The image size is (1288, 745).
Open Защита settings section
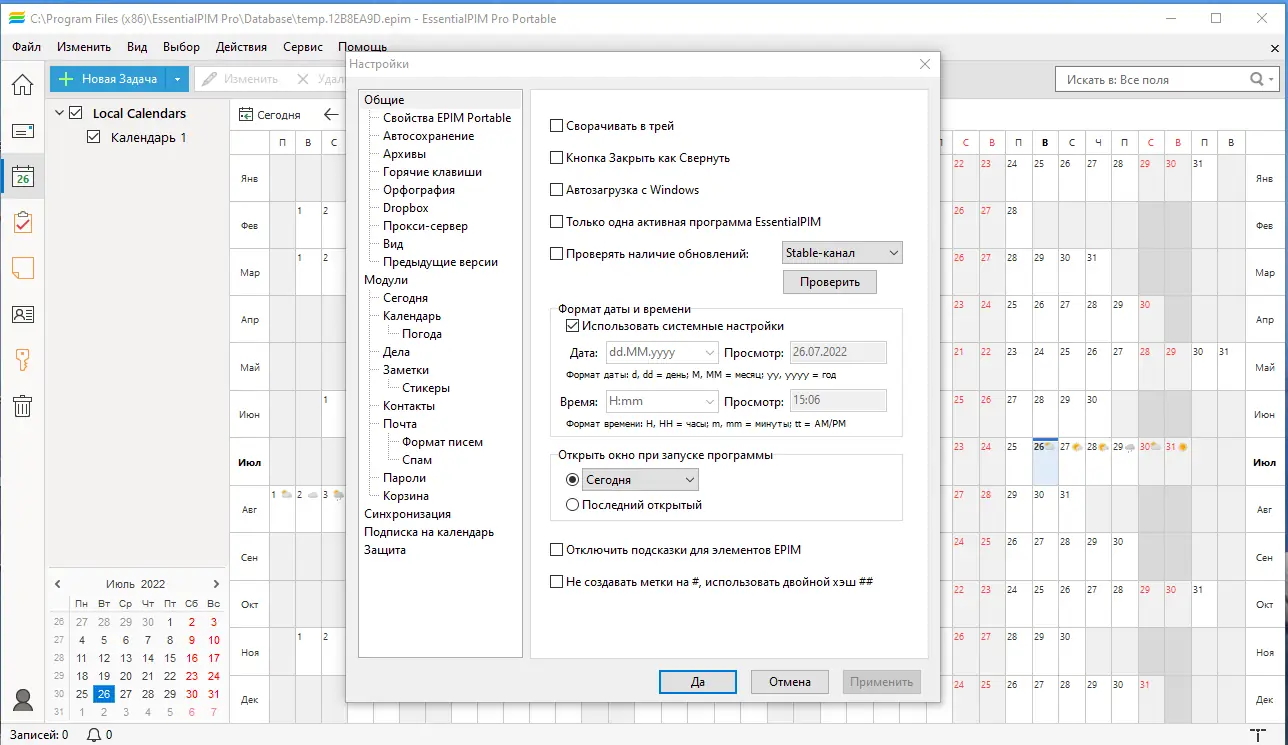point(385,550)
